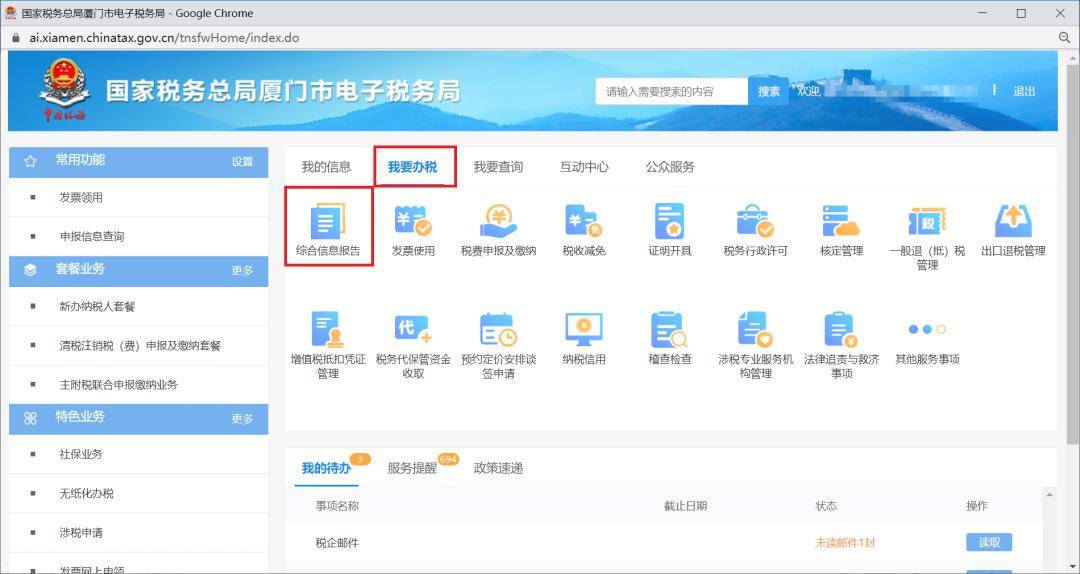Click the Chrome zoom magnifier icon
1080x574 pixels.
tap(1064, 38)
